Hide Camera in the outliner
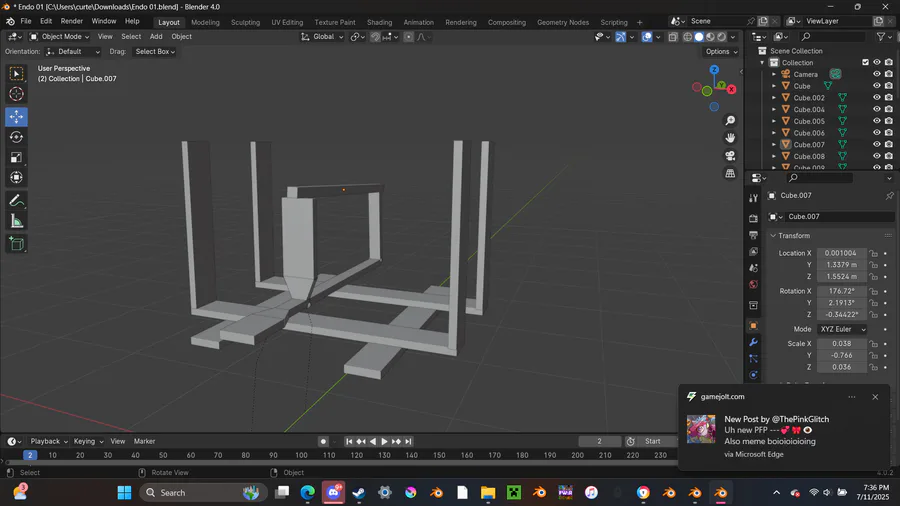This screenshot has width=900, height=506. tap(876, 74)
